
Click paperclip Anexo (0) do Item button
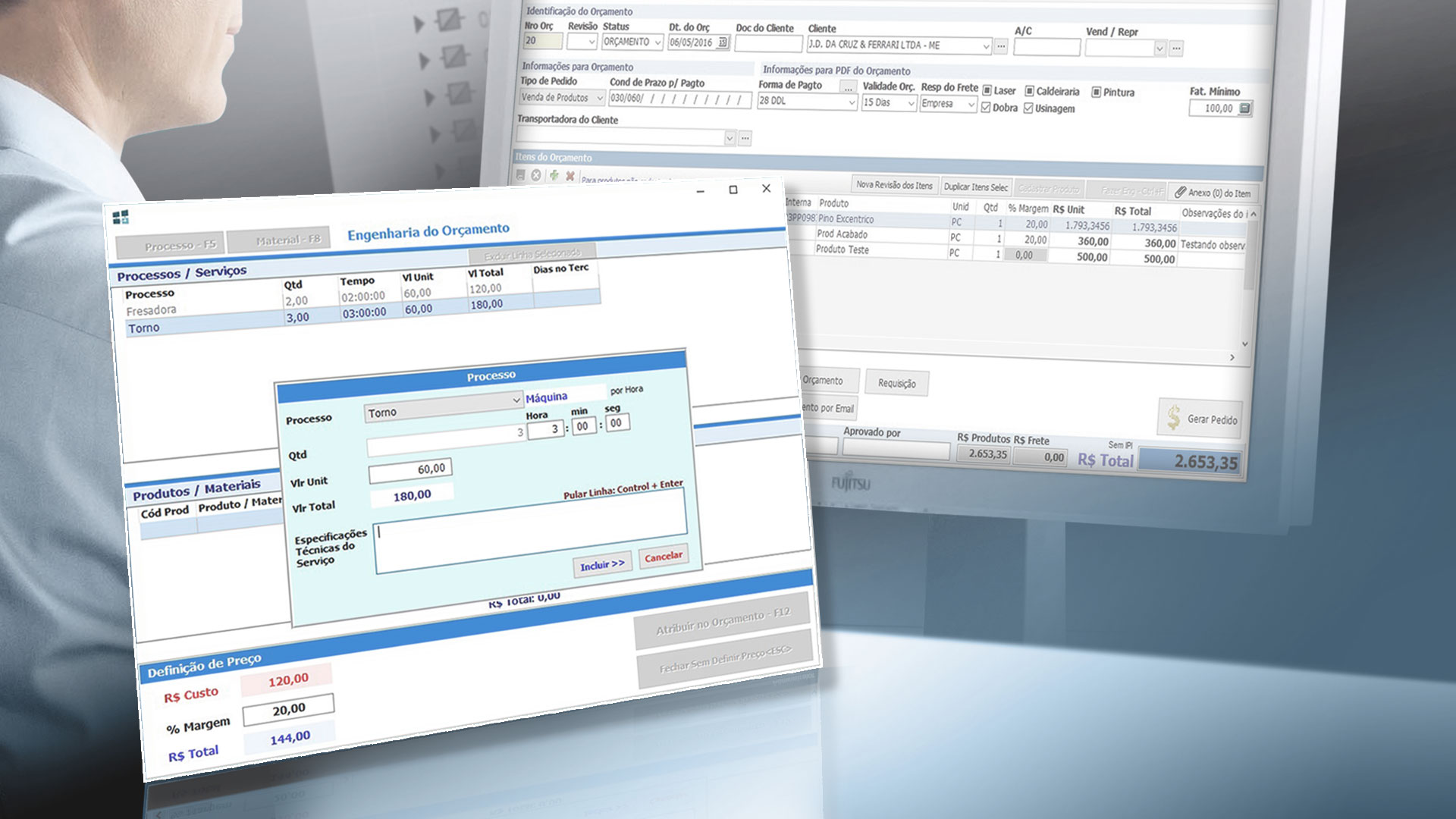[x=1213, y=193]
